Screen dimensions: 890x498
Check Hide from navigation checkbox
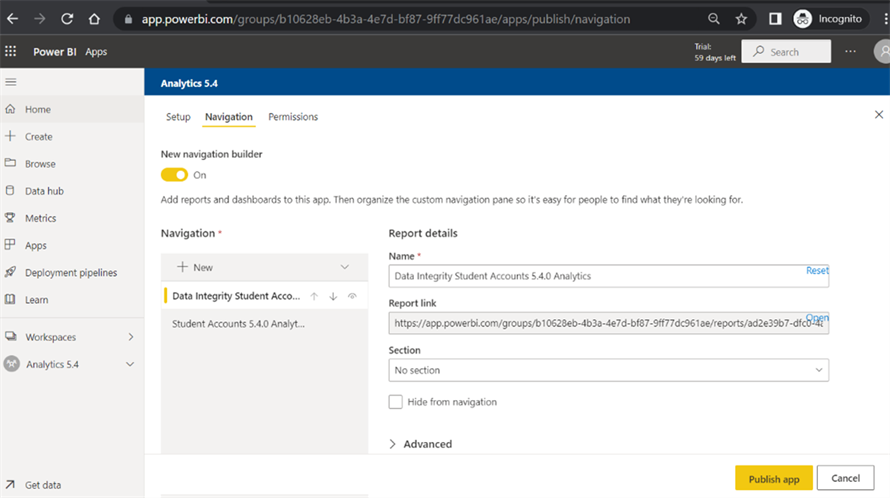tap(396, 402)
